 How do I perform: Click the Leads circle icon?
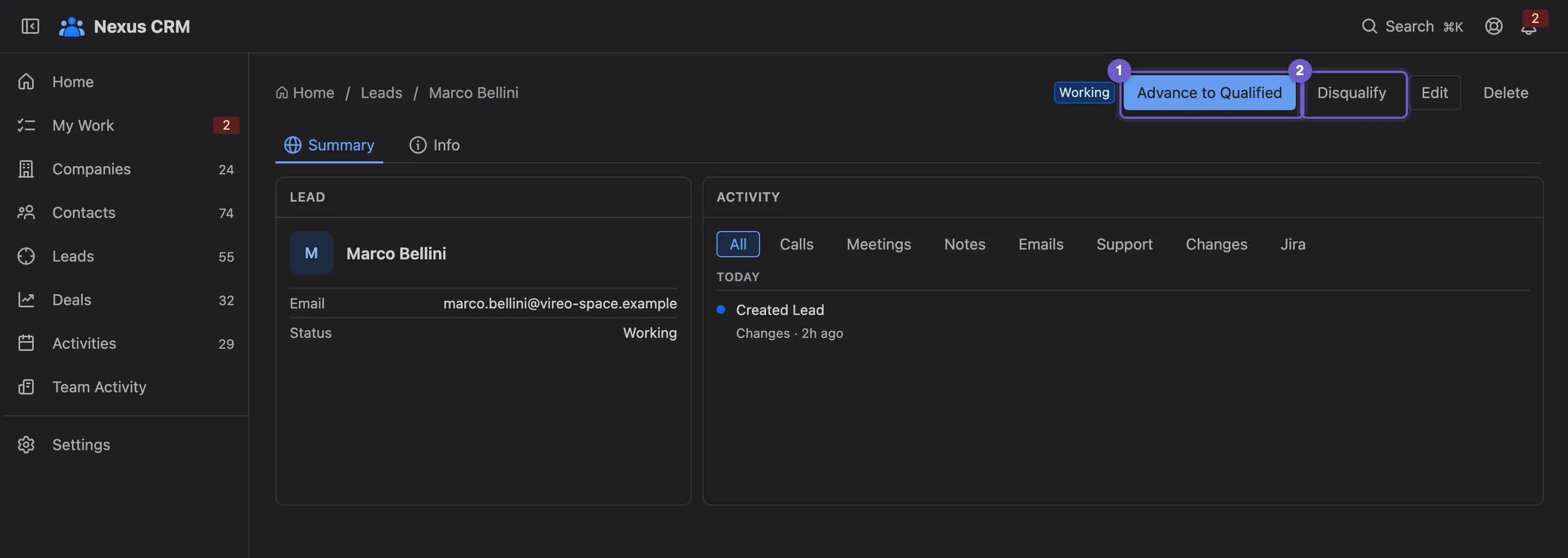(x=26, y=257)
